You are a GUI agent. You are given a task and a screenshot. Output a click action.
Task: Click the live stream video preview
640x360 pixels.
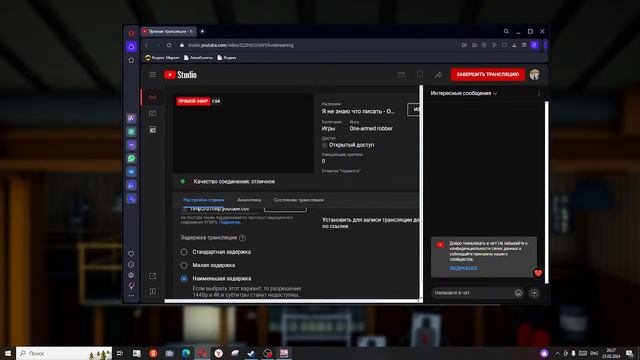click(x=243, y=133)
